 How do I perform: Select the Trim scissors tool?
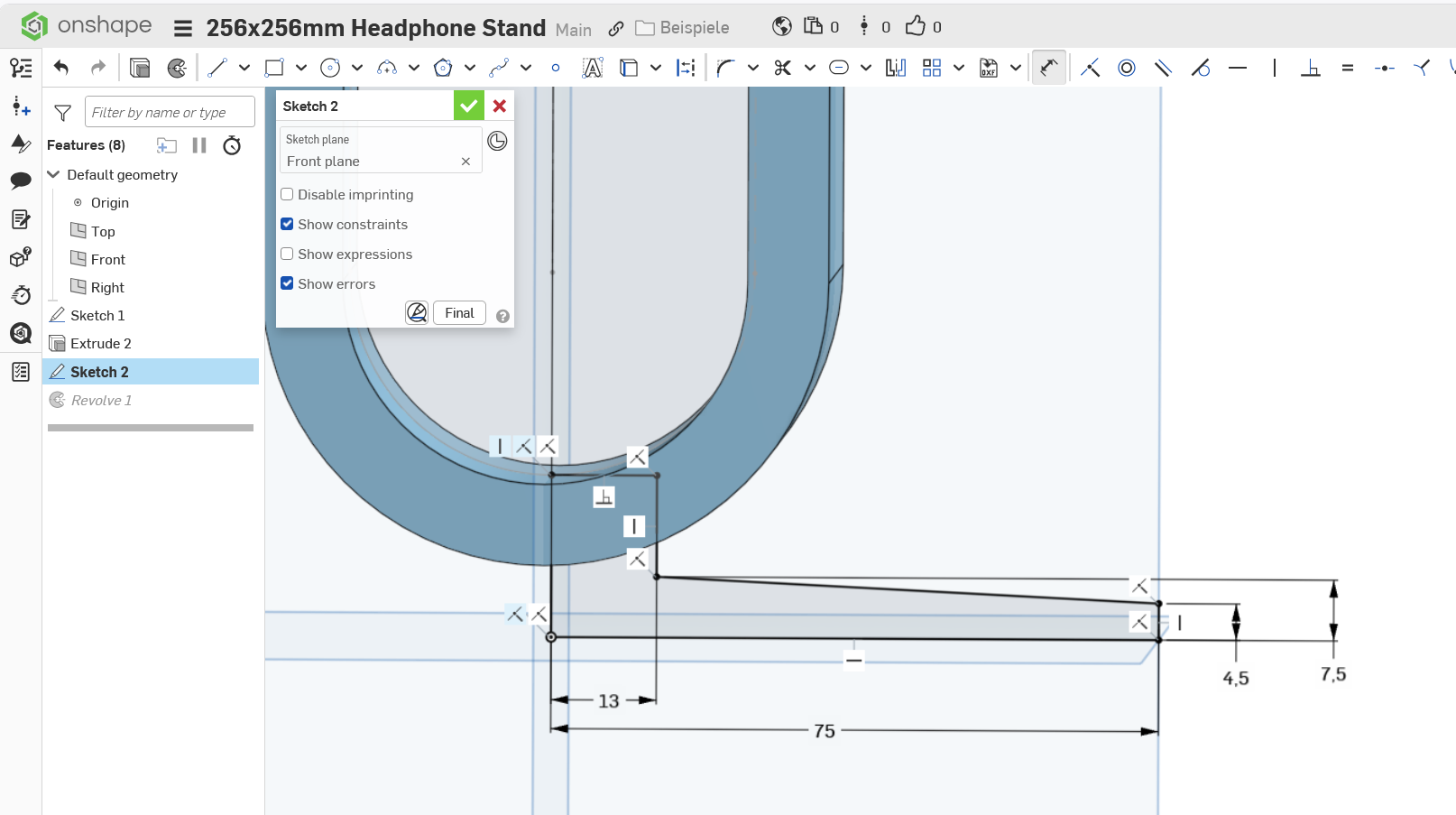point(783,68)
